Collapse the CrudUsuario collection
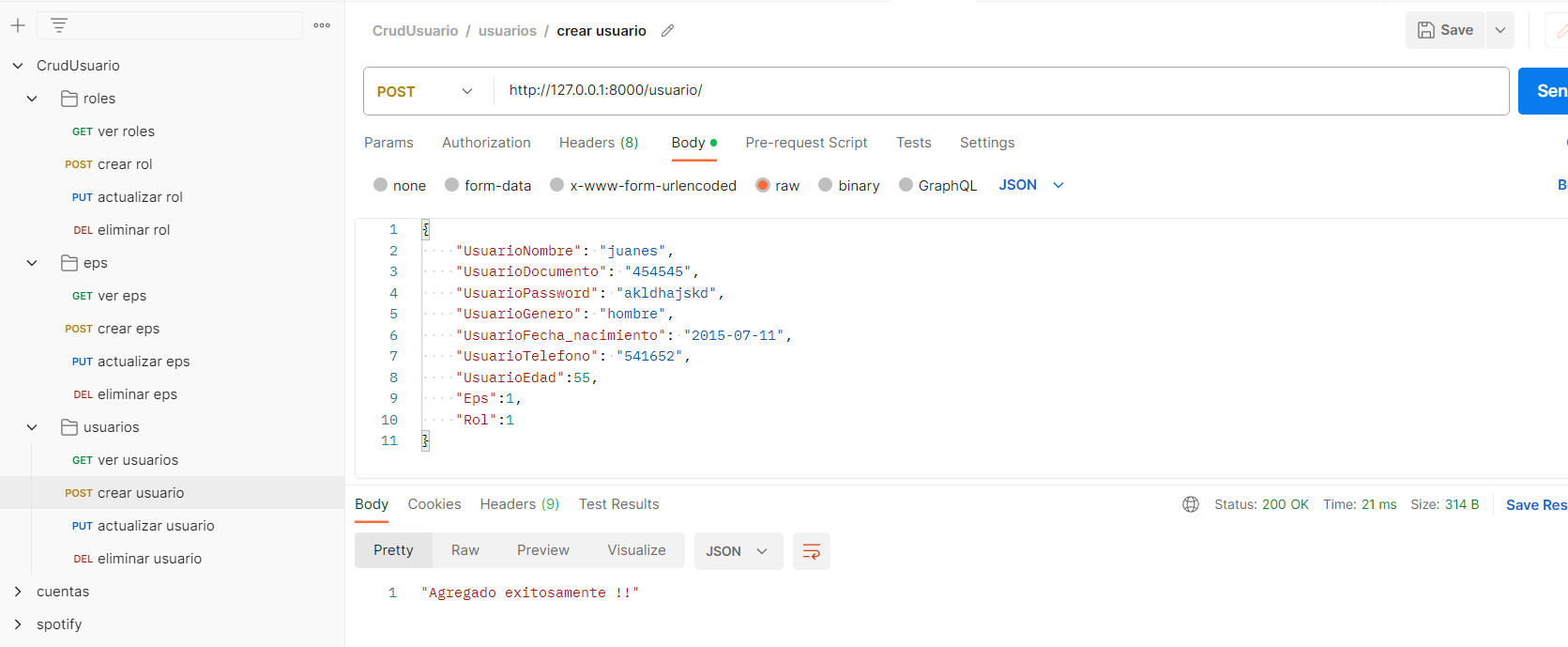 (x=18, y=66)
